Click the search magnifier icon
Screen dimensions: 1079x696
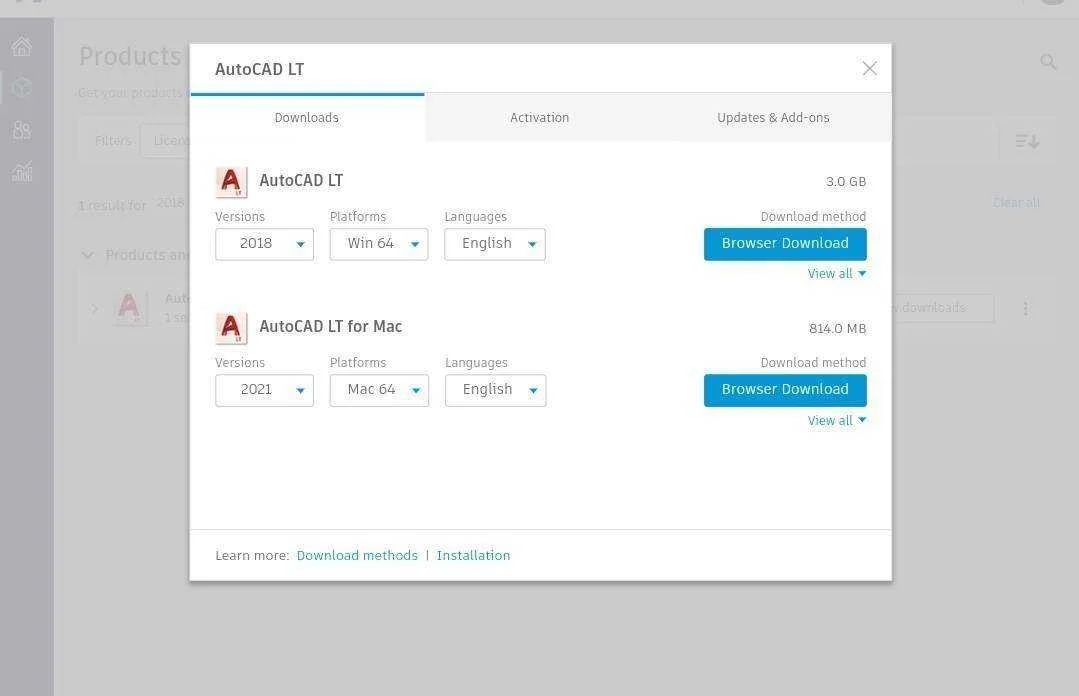pyautogui.click(x=1048, y=62)
